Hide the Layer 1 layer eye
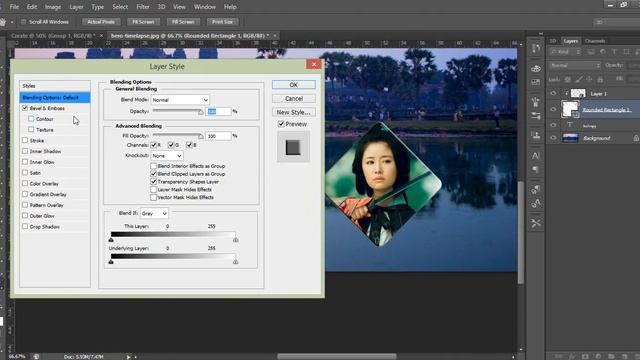This screenshot has width=640, height=360. point(553,93)
